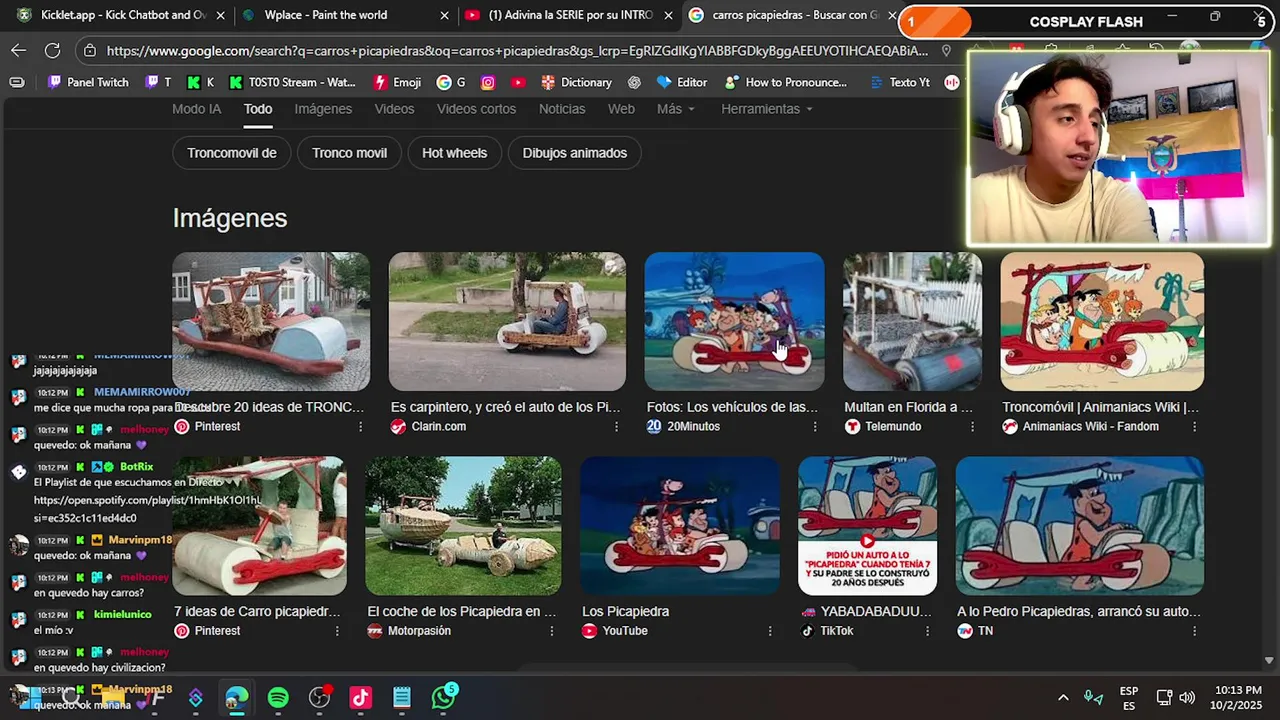Switch to the Modo IA tab
The width and height of the screenshot is (1280, 720).
coord(196,109)
